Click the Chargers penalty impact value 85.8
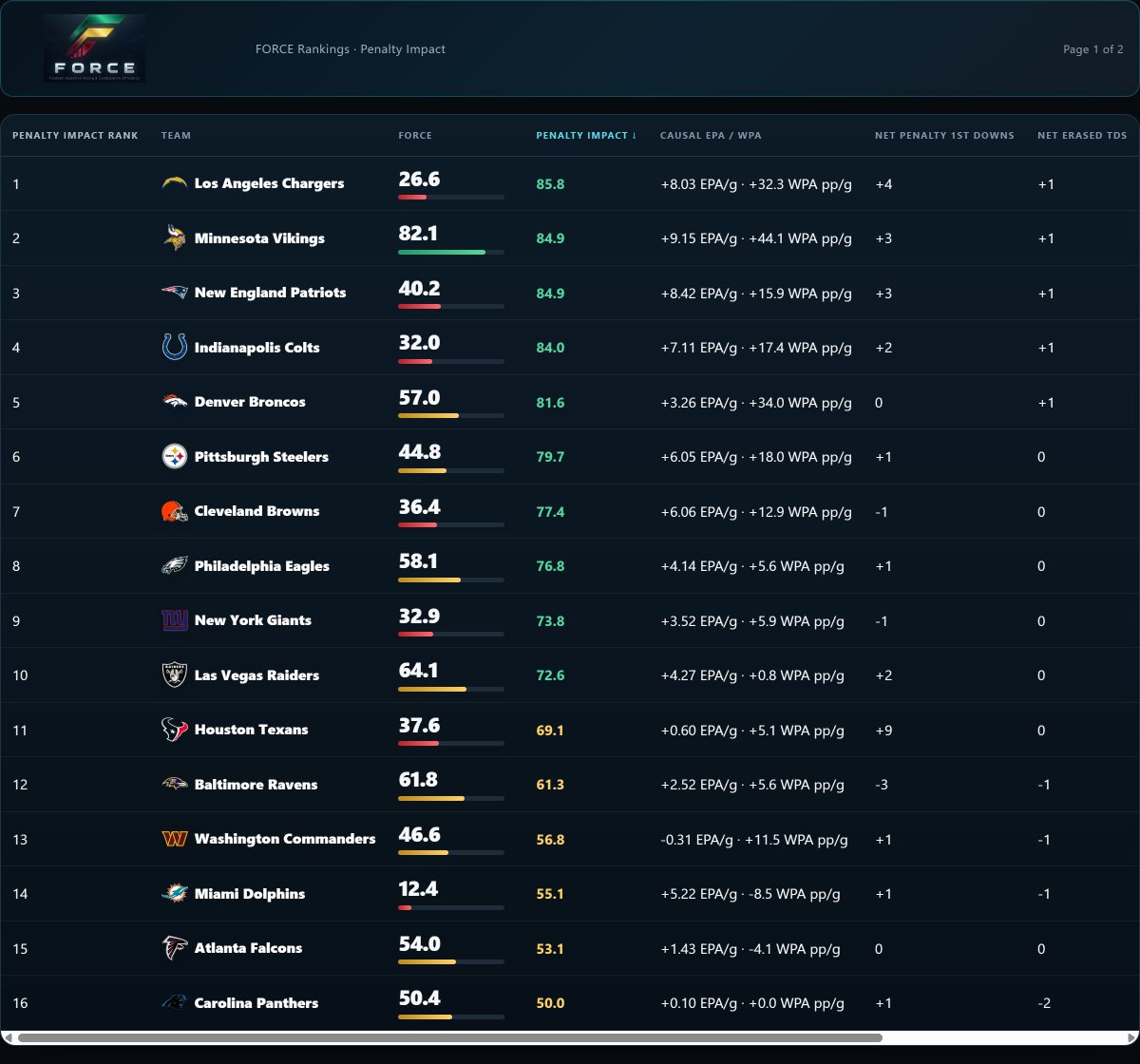 pyautogui.click(x=550, y=184)
